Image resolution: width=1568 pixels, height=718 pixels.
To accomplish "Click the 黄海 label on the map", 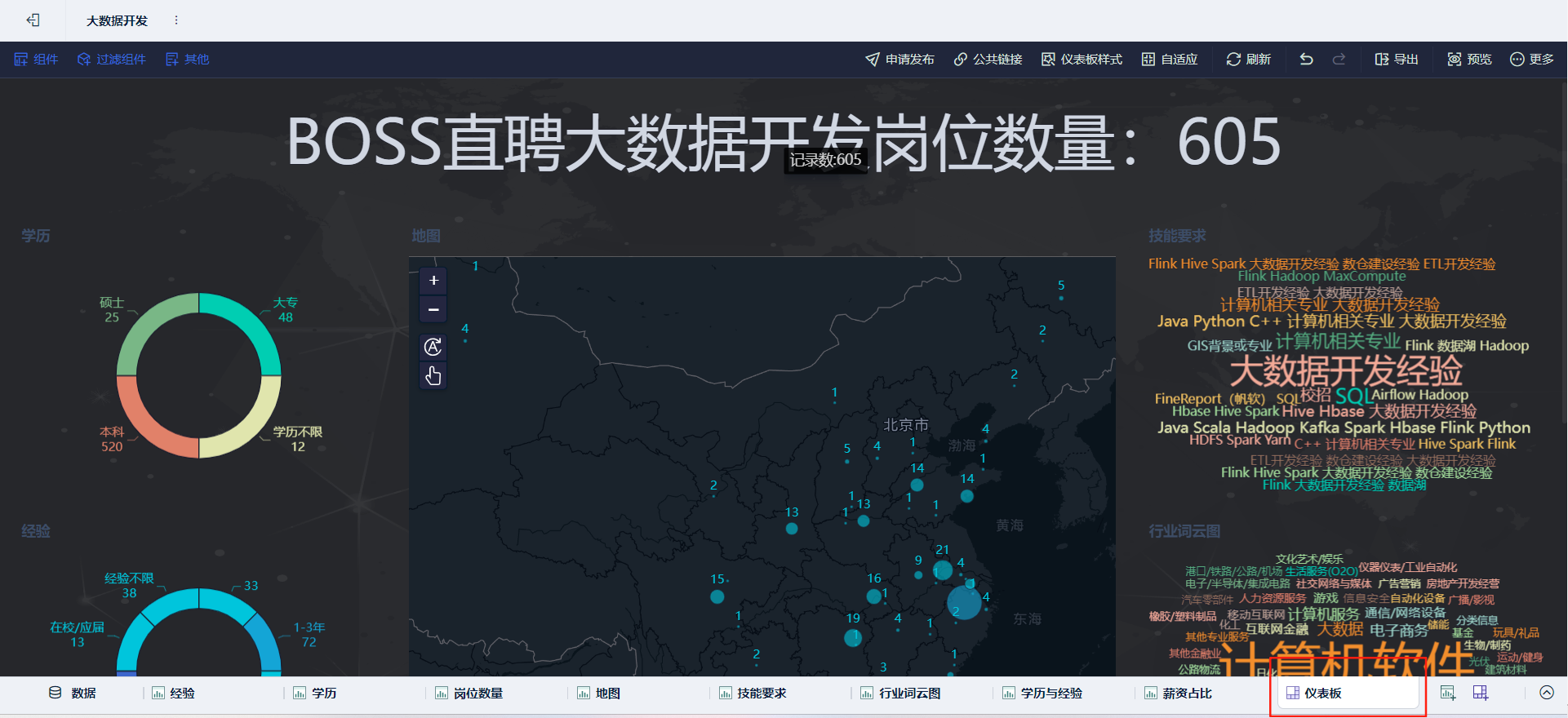I will [1010, 525].
